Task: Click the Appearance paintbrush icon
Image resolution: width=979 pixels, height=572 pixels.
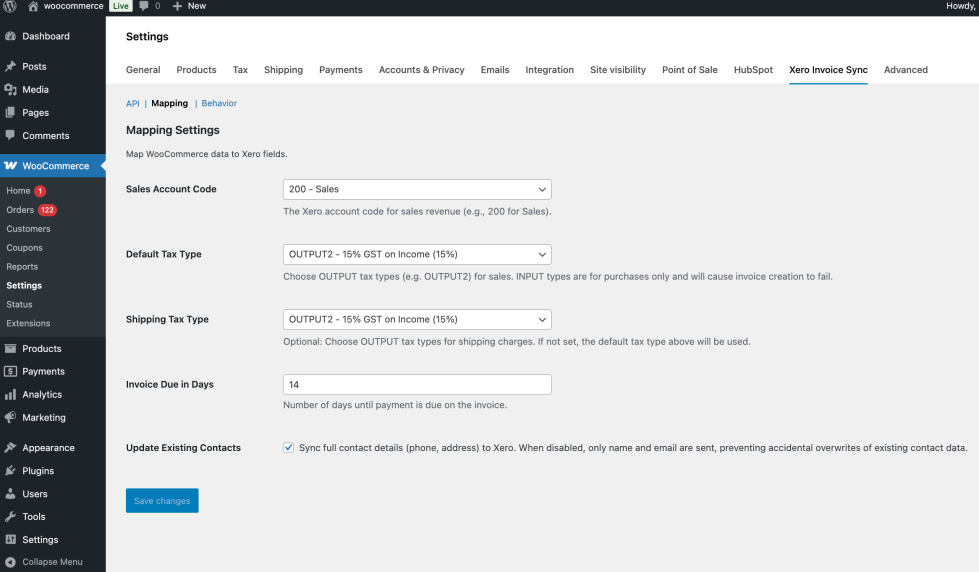Action: click(11, 448)
